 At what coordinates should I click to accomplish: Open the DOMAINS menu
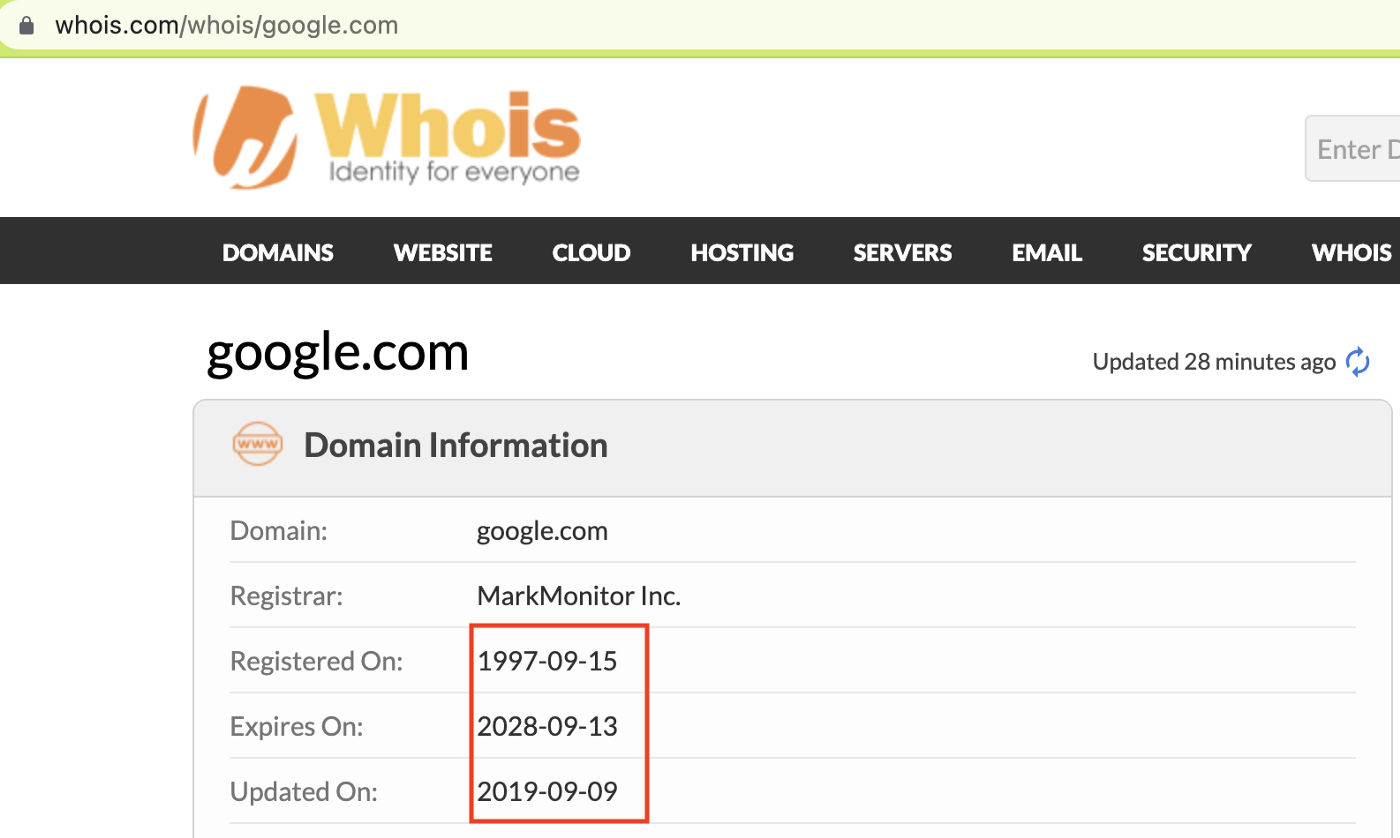coord(277,252)
